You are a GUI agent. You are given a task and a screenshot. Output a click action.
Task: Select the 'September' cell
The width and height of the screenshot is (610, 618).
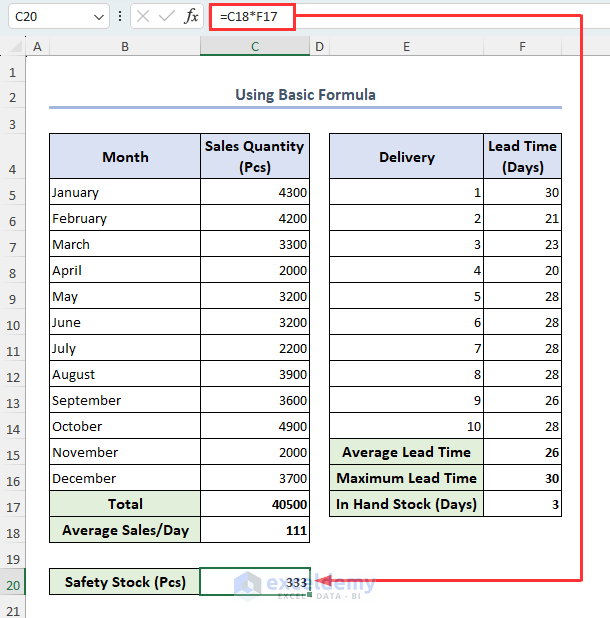(125, 400)
